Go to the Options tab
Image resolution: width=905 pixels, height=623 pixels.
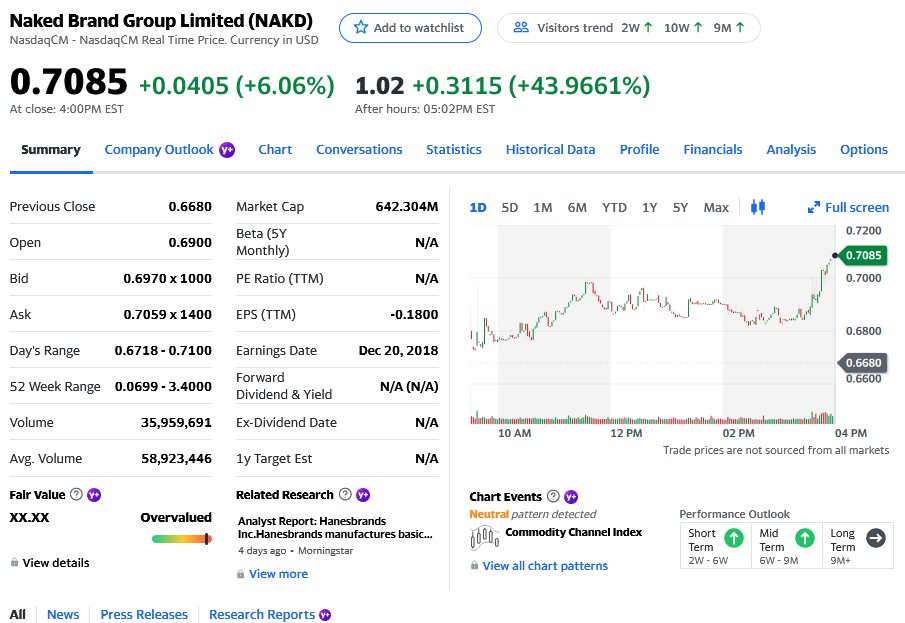(x=864, y=150)
